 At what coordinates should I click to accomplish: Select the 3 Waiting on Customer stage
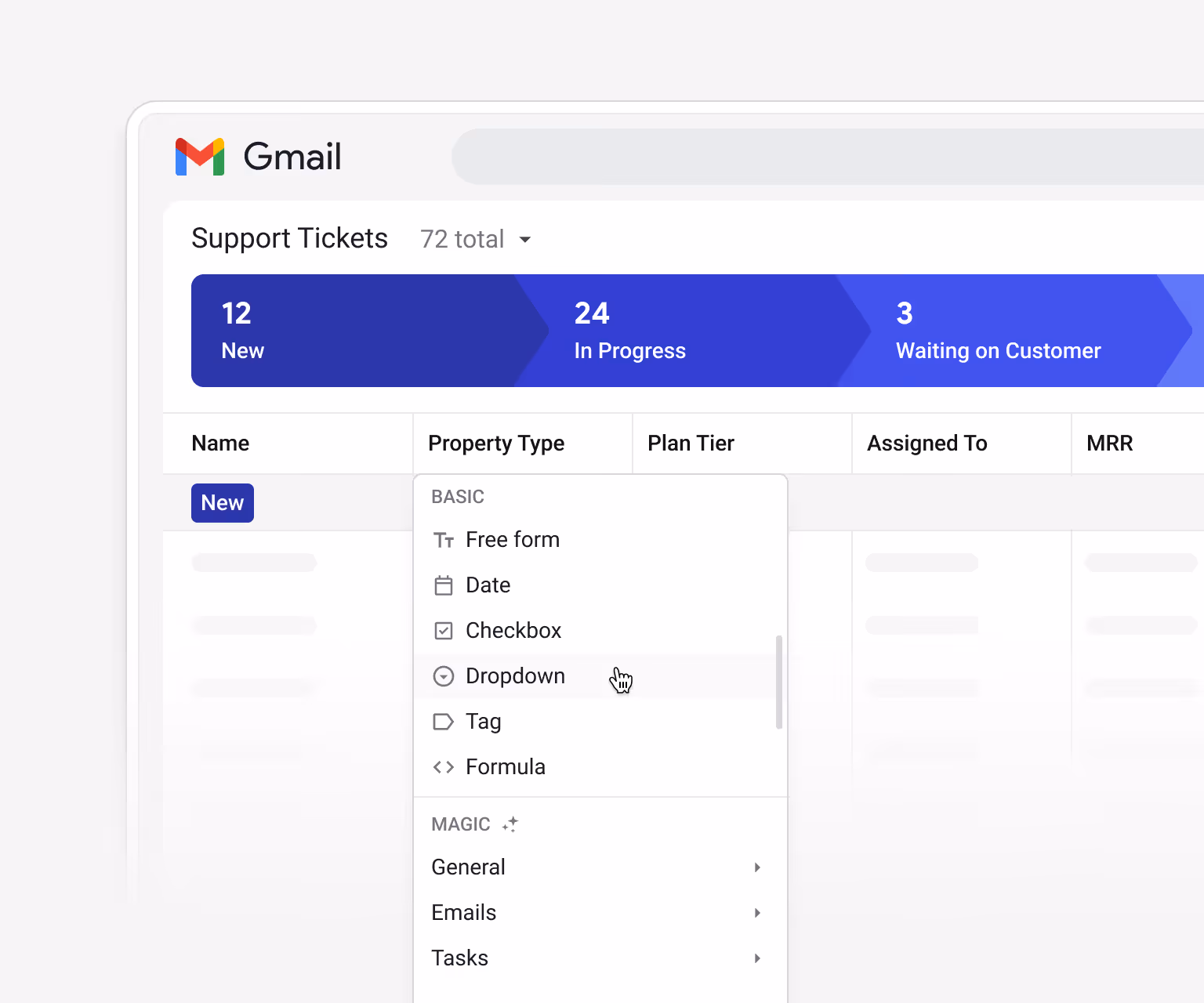(1015, 331)
